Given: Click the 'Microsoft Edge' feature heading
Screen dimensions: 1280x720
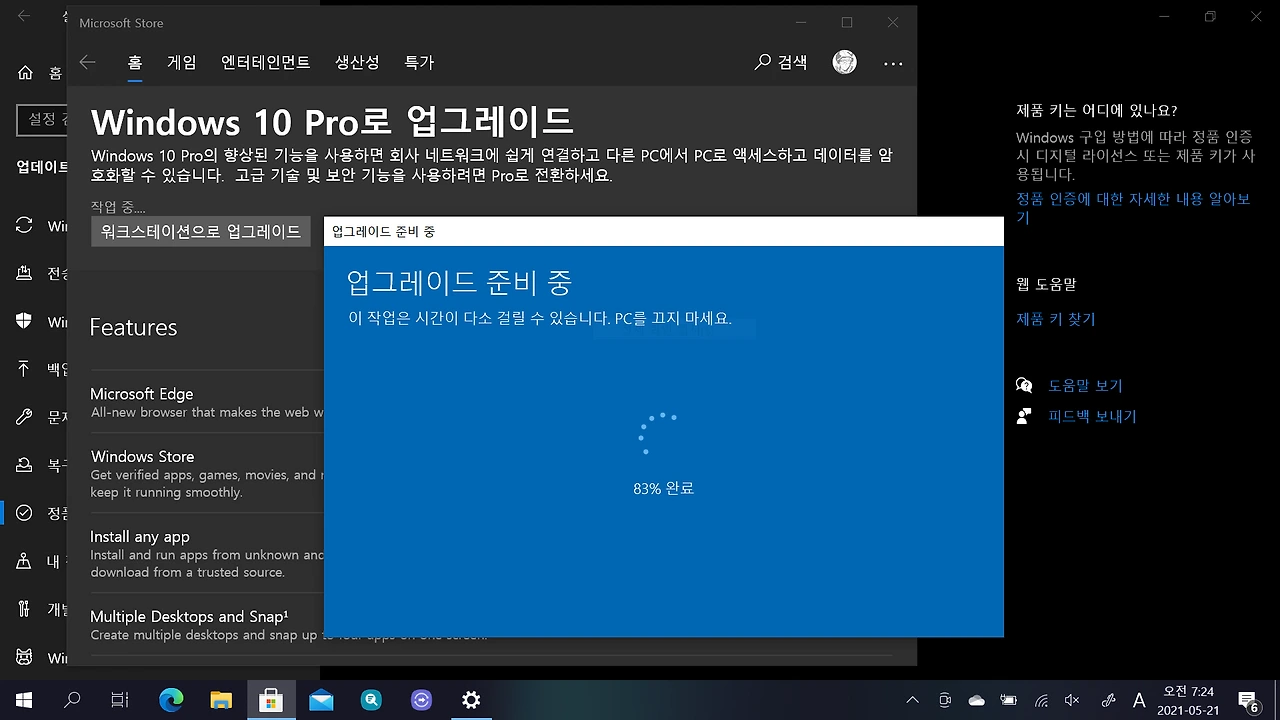Looking at the screenshot, I should tap(142, 394).
